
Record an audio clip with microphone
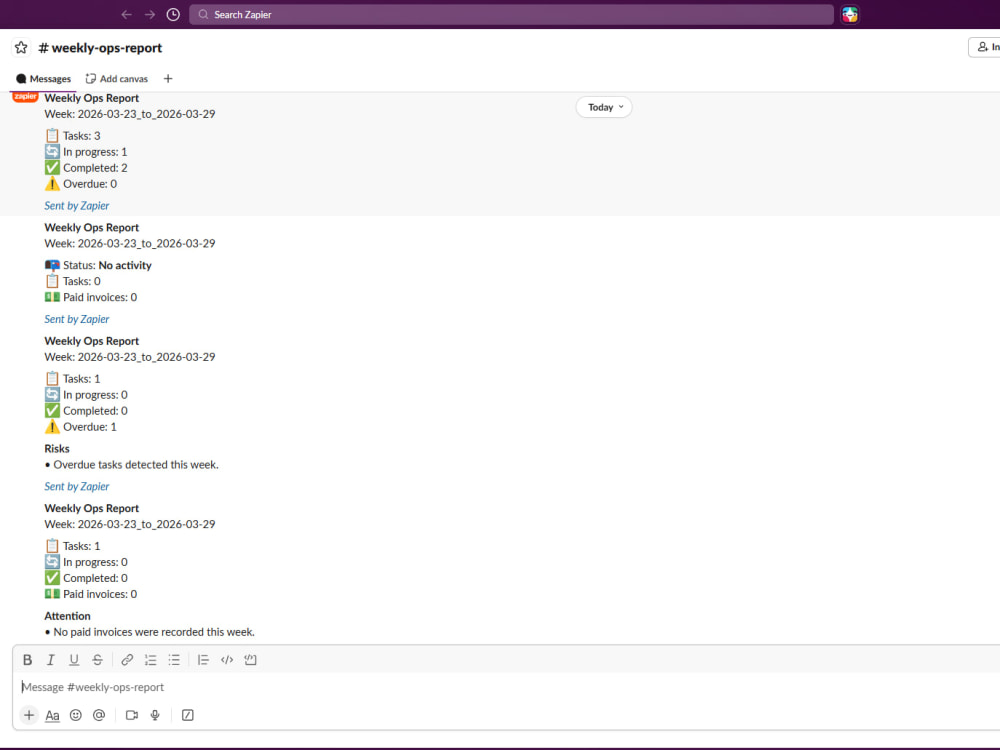(155, 716)
